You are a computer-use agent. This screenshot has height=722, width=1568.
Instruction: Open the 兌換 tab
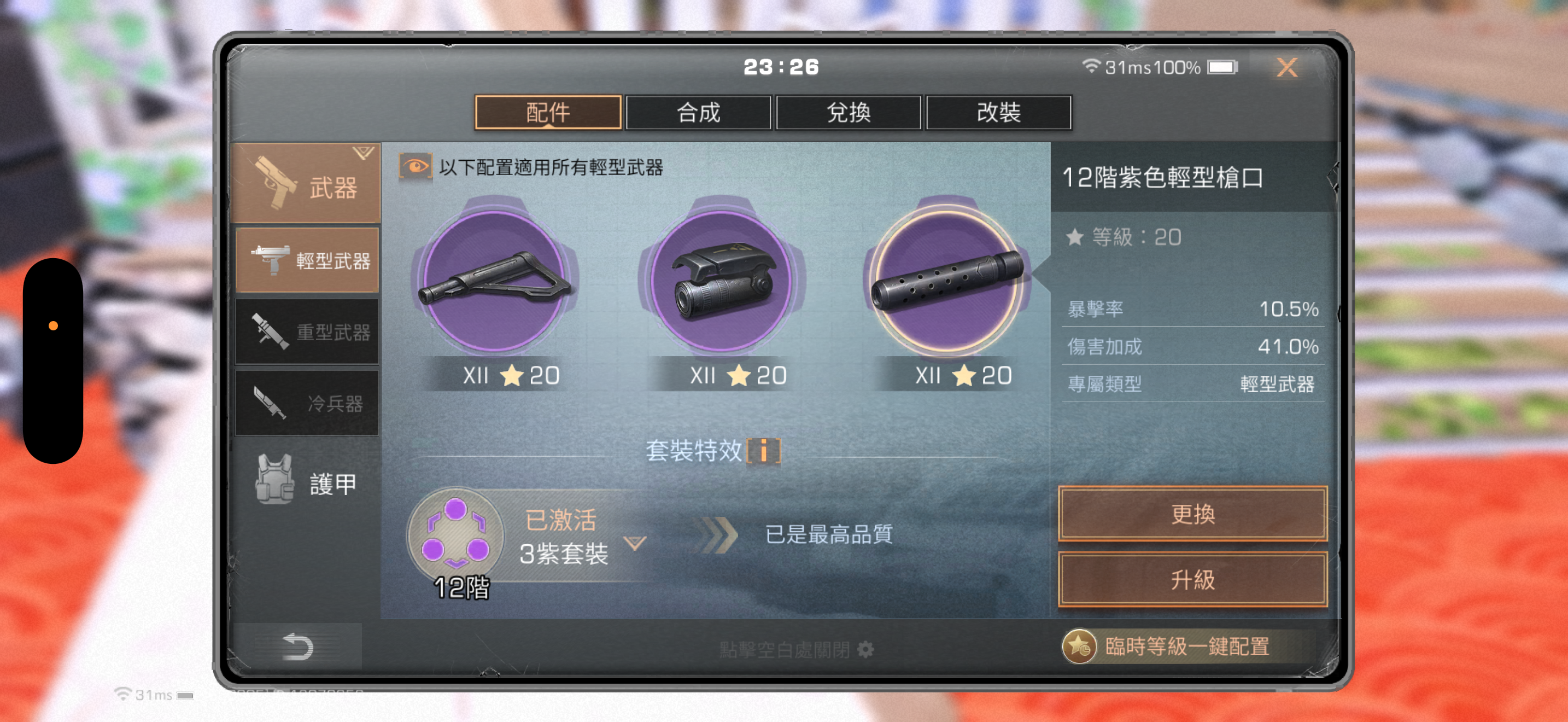[849, 113]
